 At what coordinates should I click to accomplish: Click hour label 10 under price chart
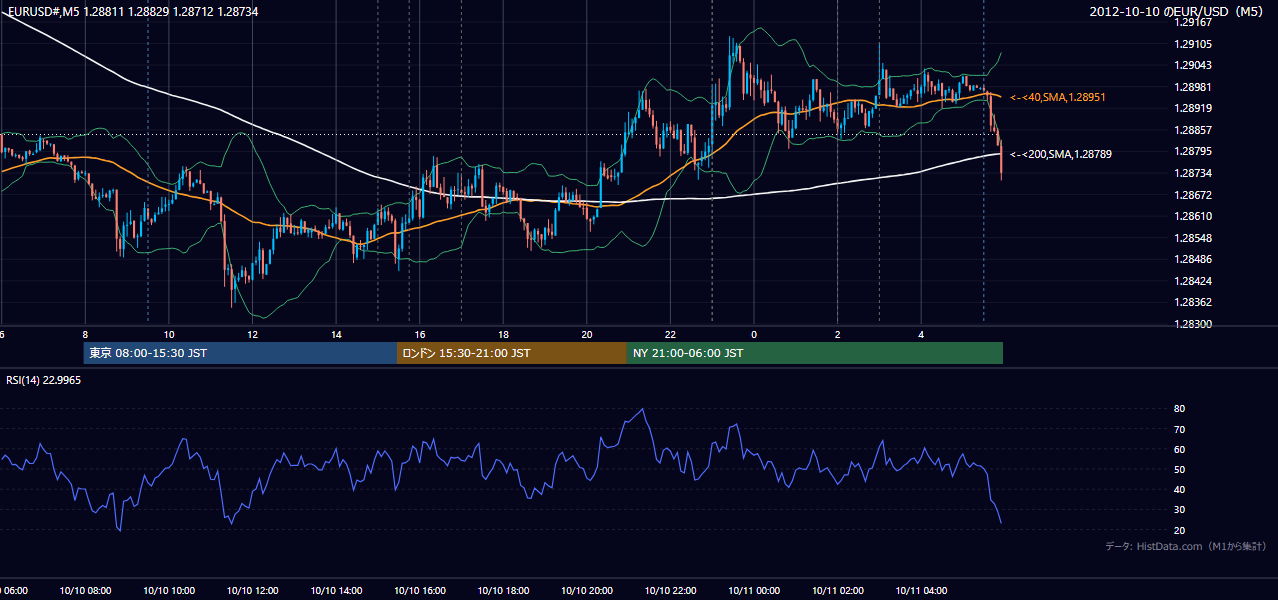click(x=169, y=334)
